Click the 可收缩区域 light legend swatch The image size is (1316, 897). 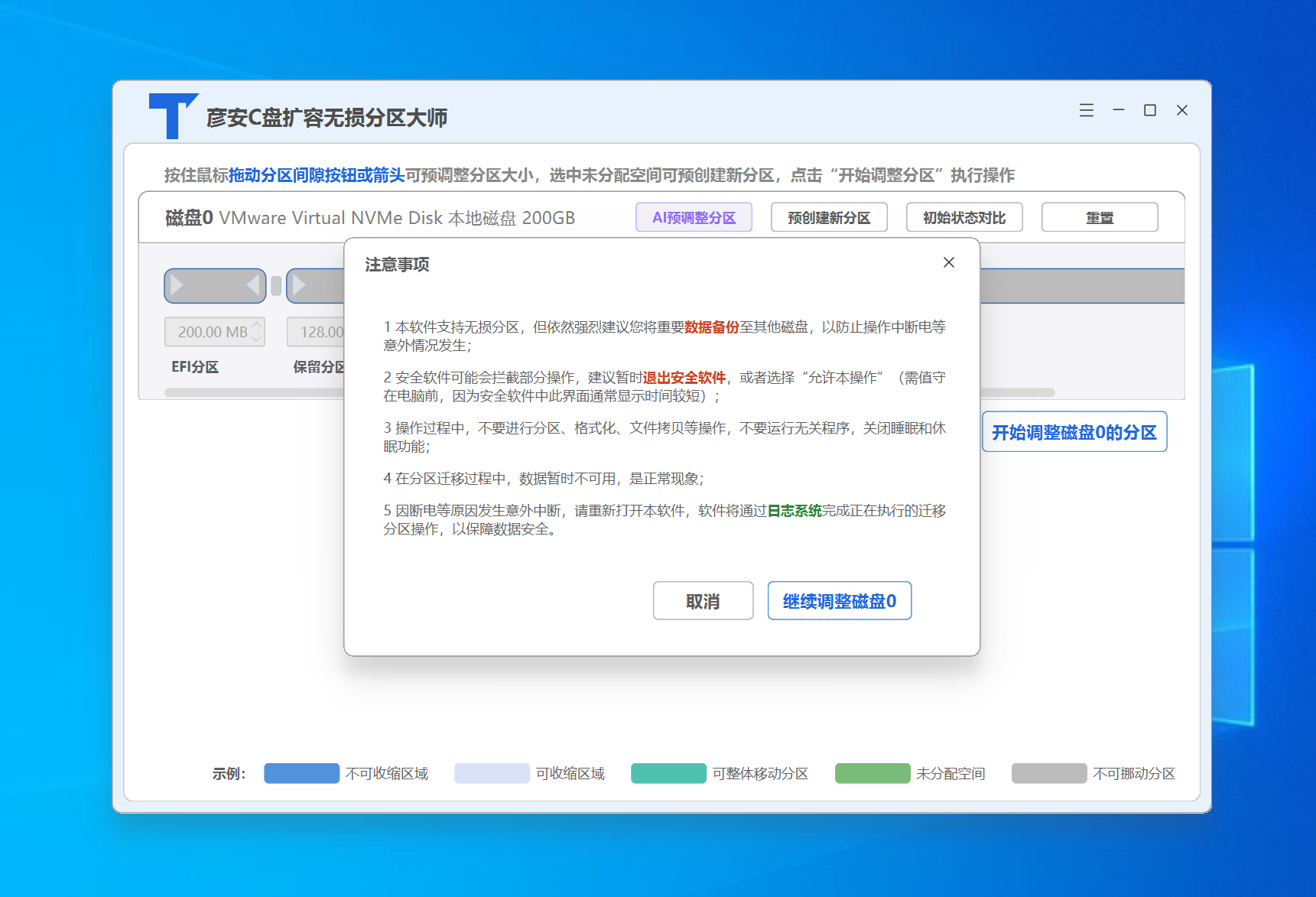[x=492, y=773]
